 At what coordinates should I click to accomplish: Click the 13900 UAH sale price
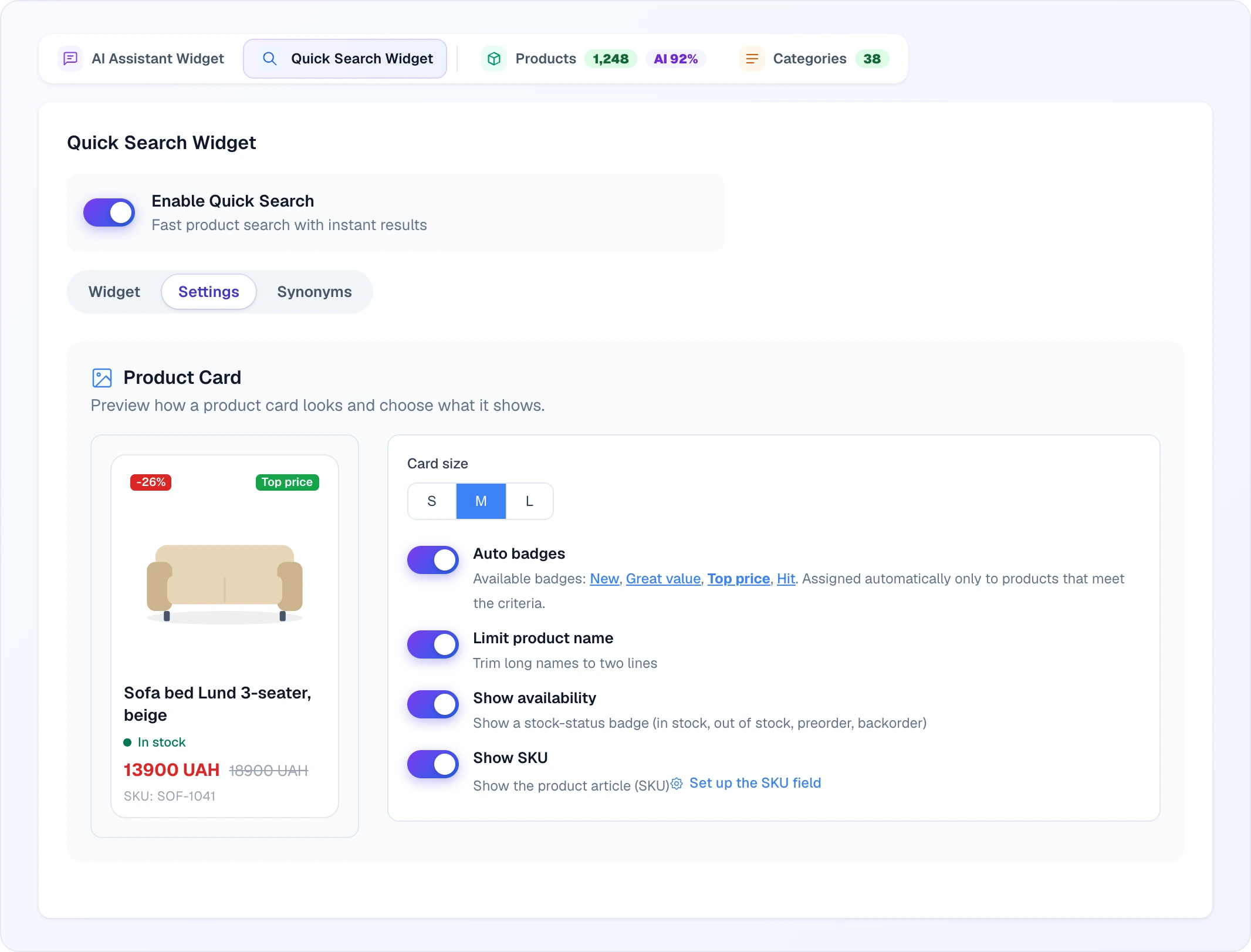click(171, 770)
